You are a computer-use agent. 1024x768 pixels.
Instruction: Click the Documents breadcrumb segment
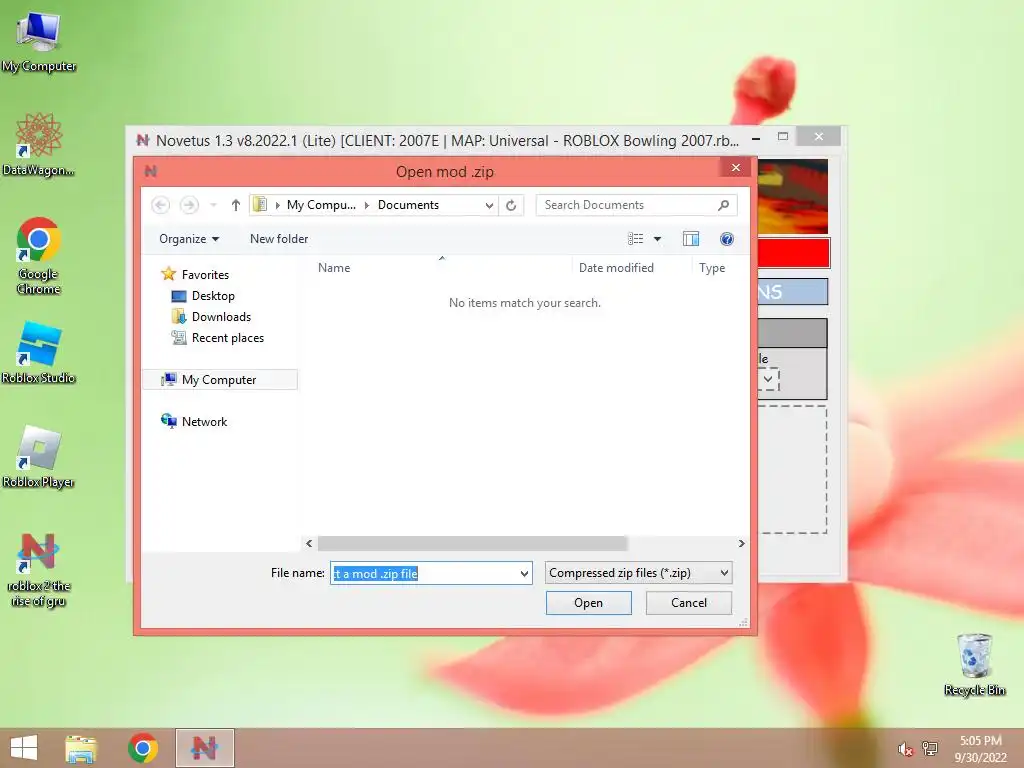408,205
